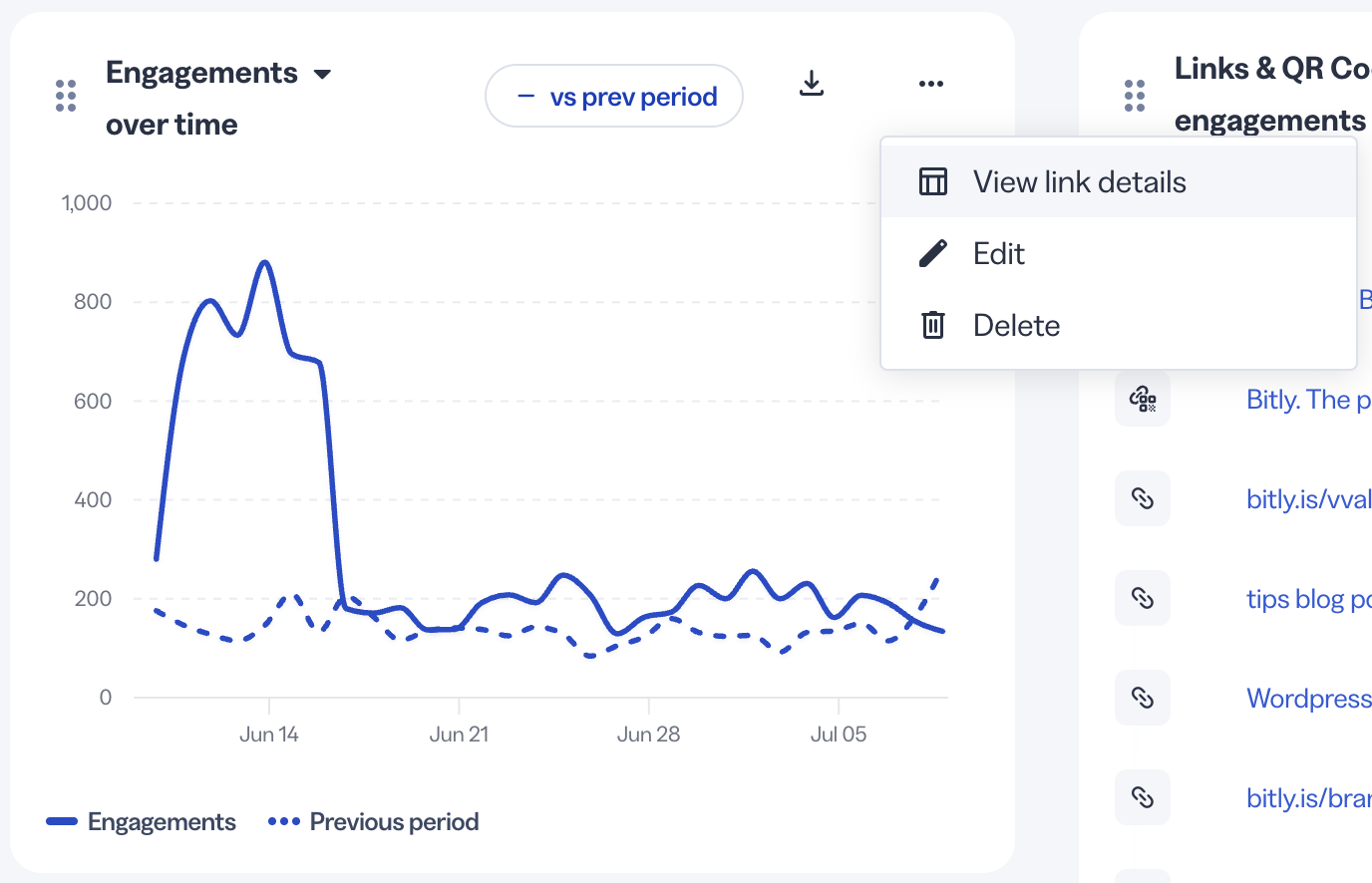This screenshot has width=1372, height=883.
Task: Click the Links & QR Codes drag handle
Action: [x=1135, y=96]
